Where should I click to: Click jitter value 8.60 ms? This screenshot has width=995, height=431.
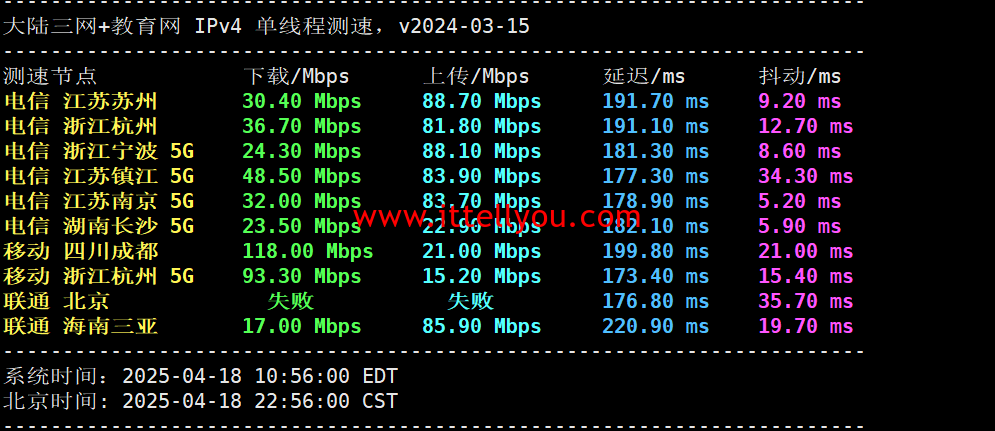pos(800,151)
